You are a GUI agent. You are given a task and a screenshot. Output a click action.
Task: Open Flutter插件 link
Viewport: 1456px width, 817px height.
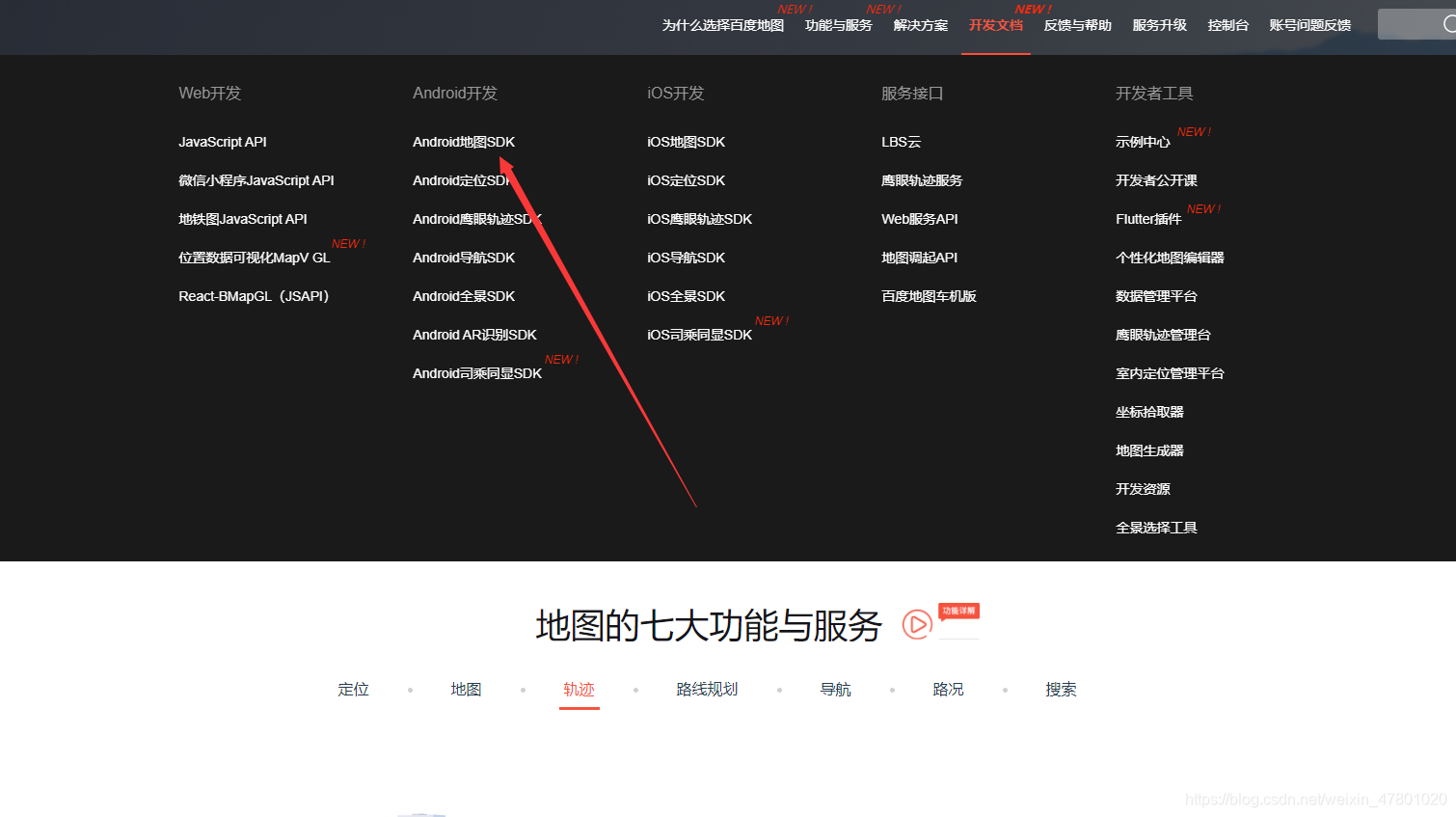pyautogui.click(x=1148, y=219)
